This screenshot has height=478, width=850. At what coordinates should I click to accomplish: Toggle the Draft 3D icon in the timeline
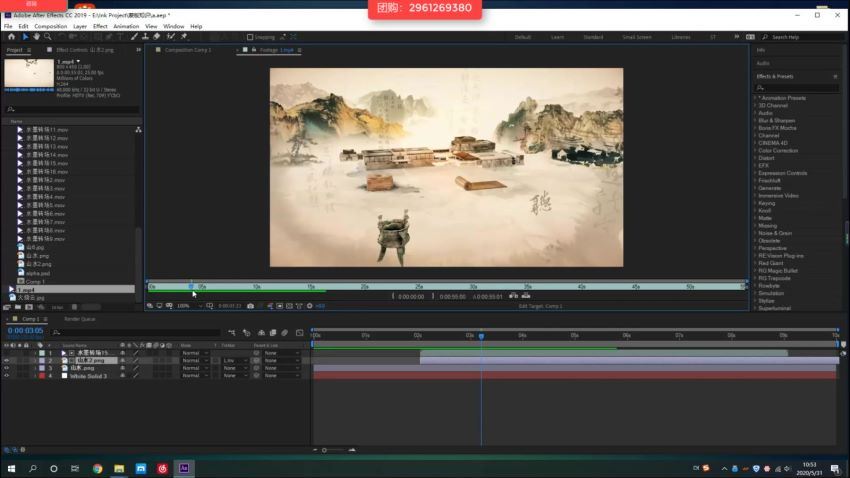pos(247,333)
